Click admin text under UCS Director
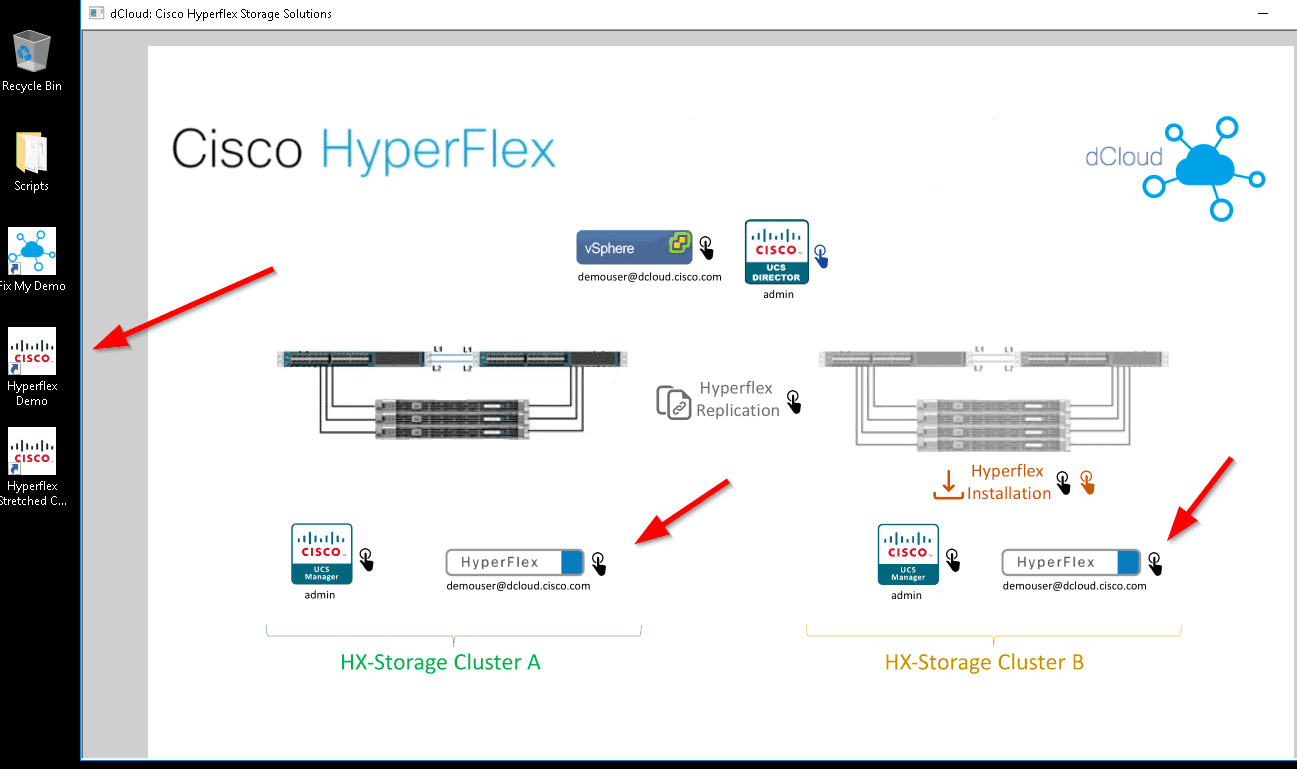1297x769 pixels. pyautogui.click(x=778, y=295)
